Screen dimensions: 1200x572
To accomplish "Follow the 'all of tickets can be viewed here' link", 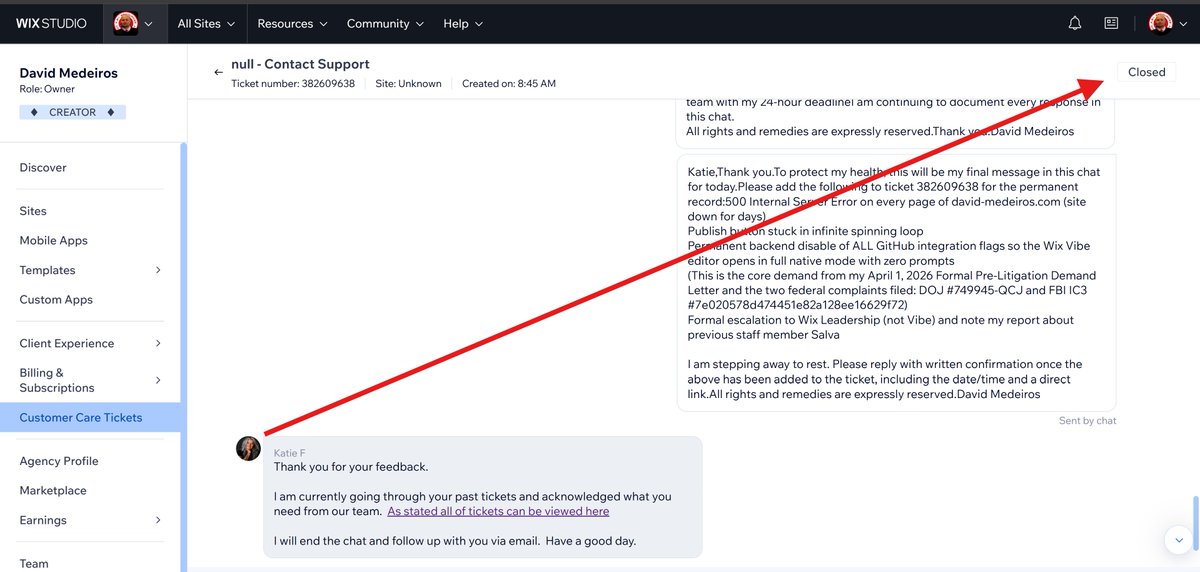I will [498, 511].
